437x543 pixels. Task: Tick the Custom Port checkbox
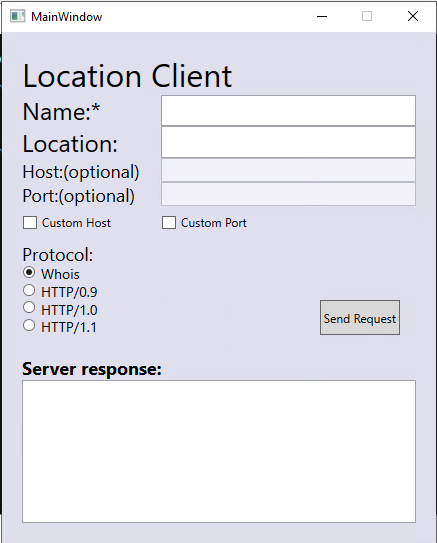169,223
